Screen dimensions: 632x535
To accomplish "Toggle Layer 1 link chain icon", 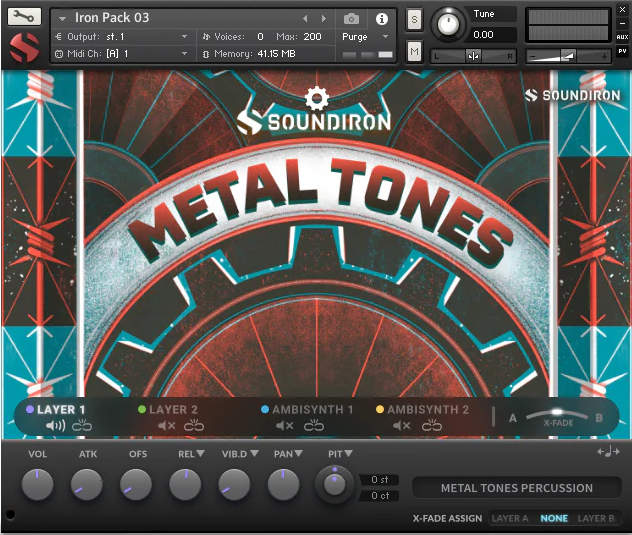I will (82, 425).
